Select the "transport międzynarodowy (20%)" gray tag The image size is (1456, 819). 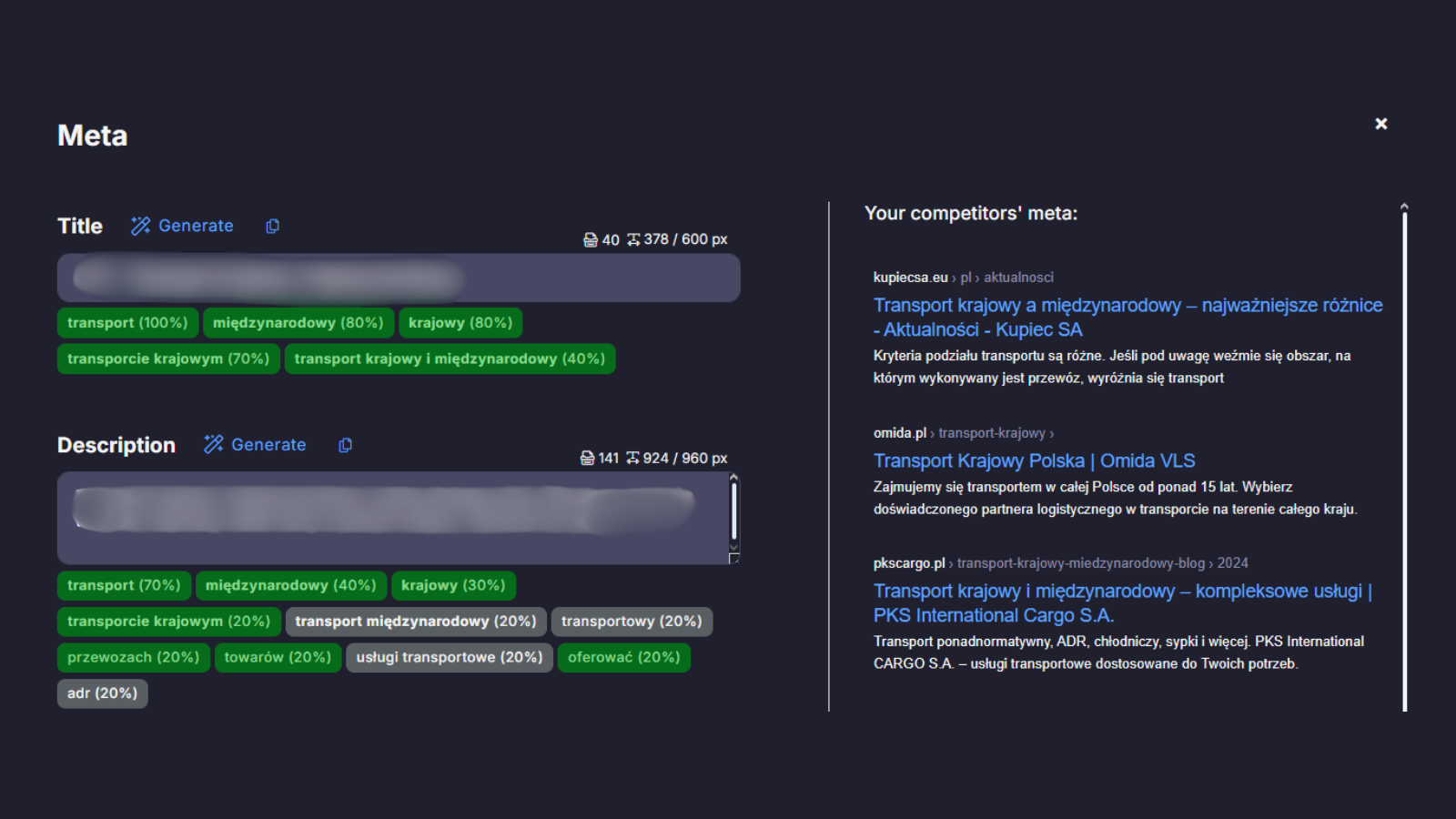click(416, 622)
